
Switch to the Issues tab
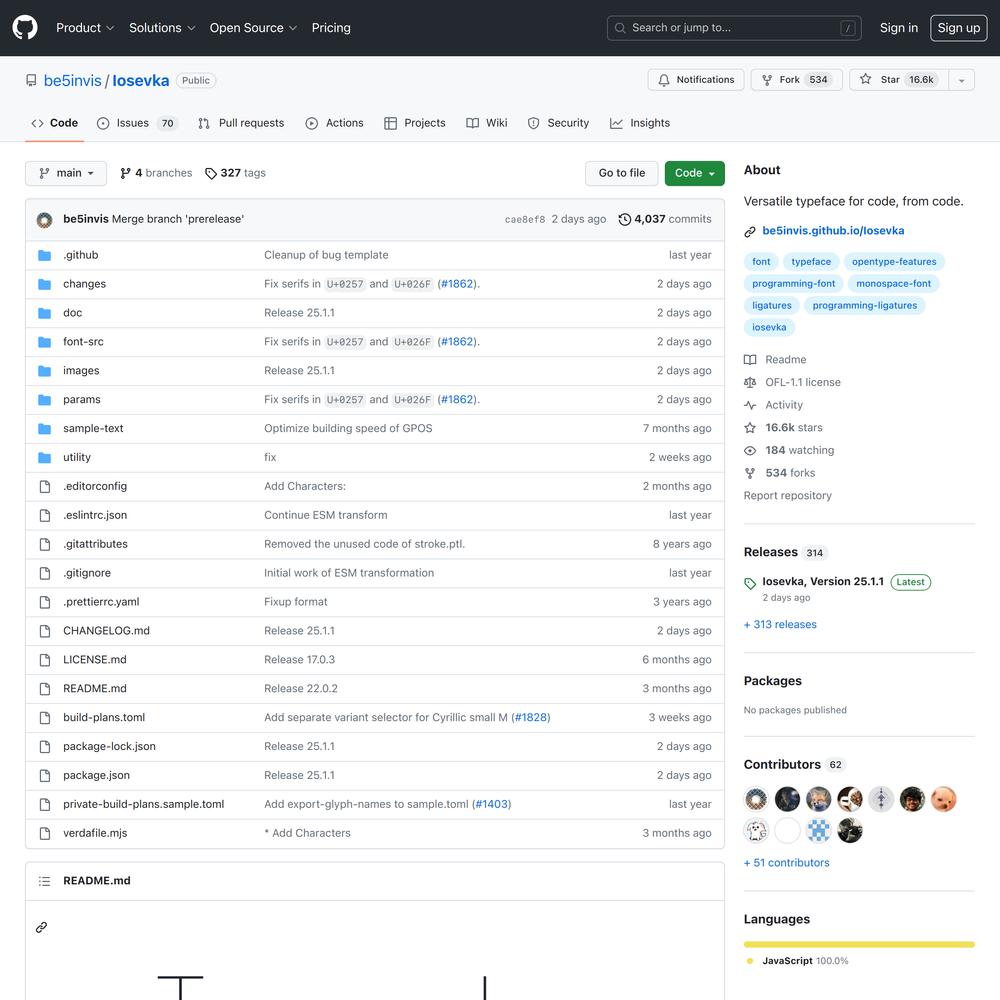click(137, 123)
